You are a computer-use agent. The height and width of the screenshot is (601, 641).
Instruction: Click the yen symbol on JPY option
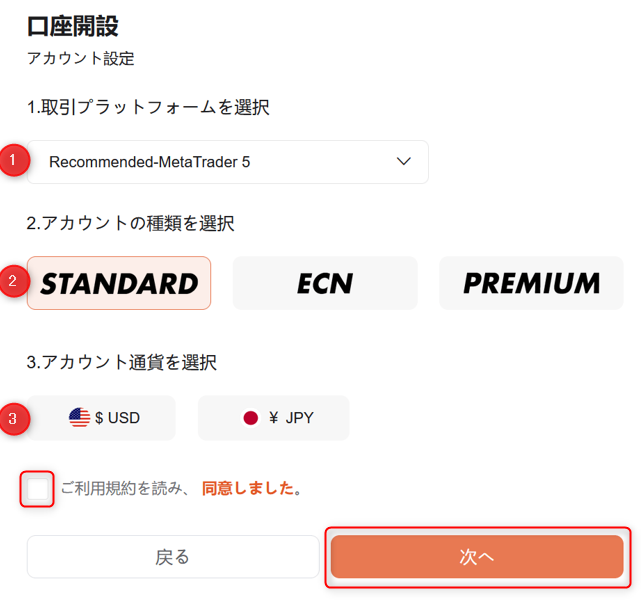point(273,418)
